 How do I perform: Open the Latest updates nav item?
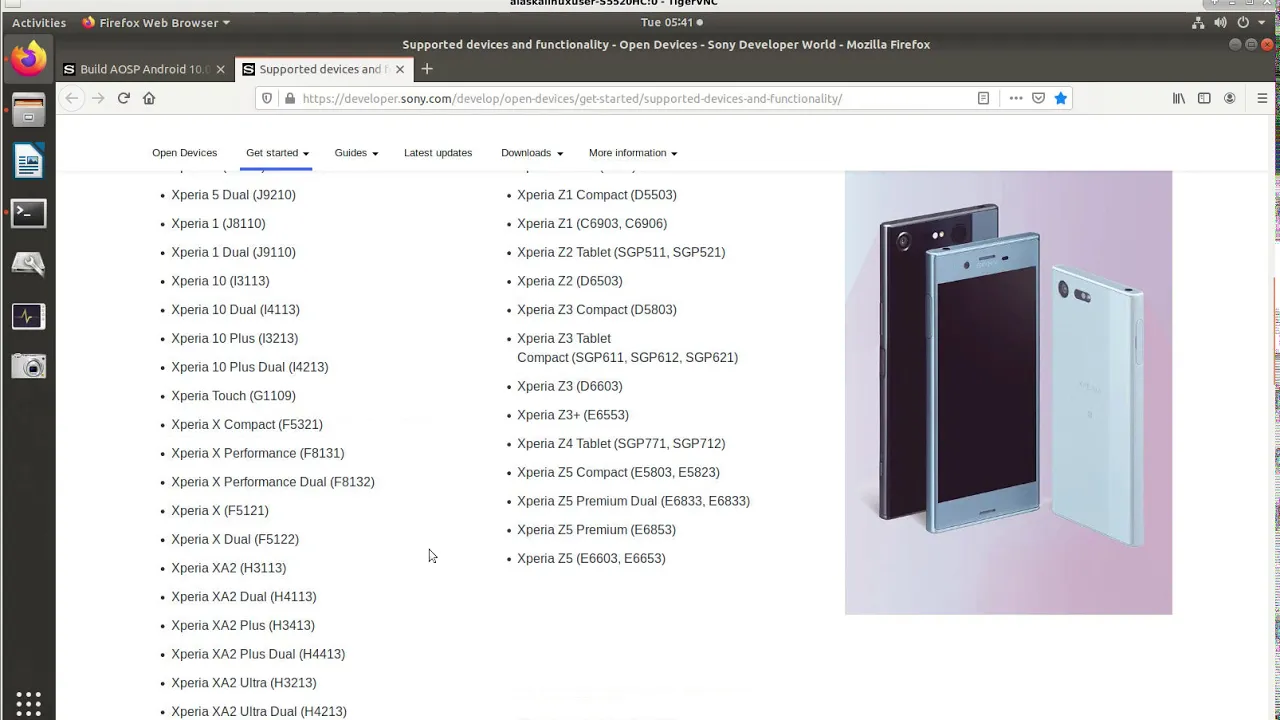point(438,153)
